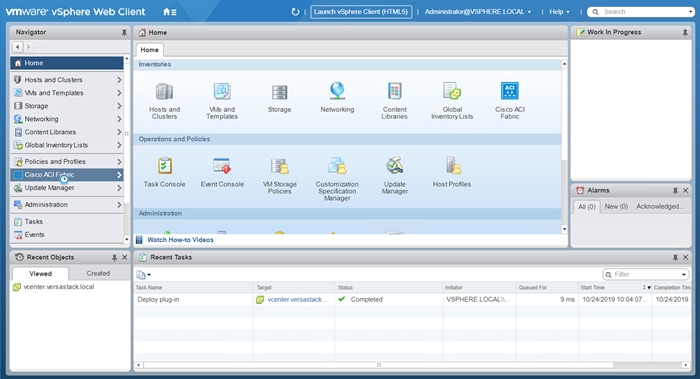Viewport: 700px width, 379px height.
Task: Open vcenter.versastack.local in Recent Objects
Action: [x=58, y=287]
